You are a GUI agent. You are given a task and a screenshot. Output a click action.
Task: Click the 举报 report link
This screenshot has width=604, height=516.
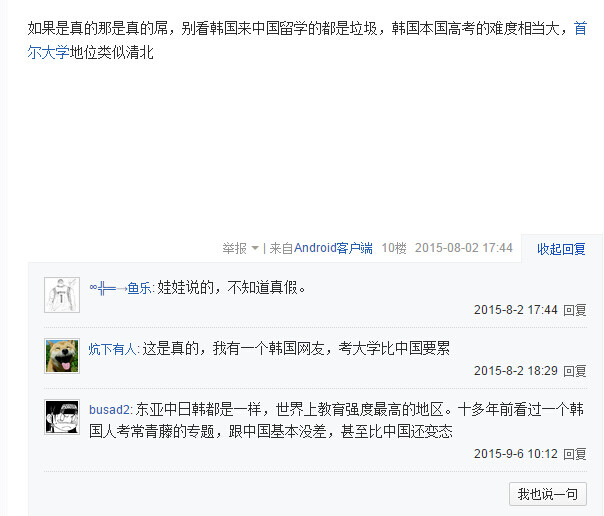234,248
